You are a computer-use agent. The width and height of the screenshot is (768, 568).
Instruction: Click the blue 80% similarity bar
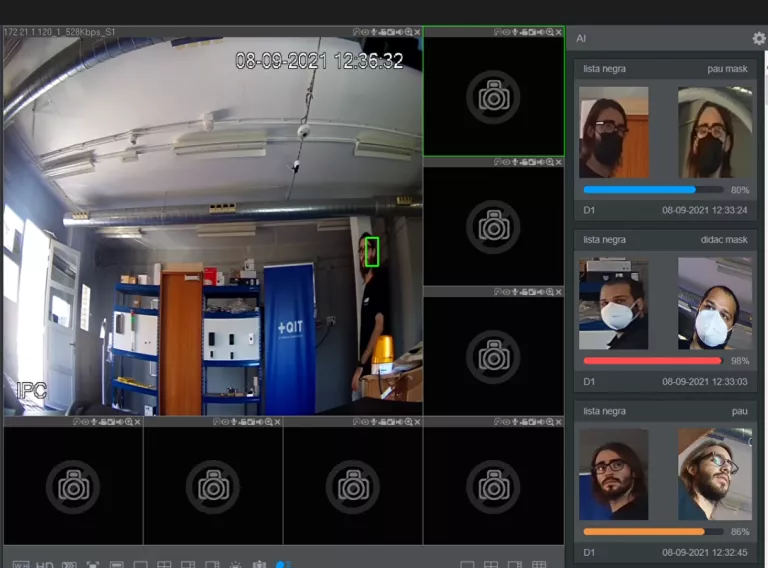click(653, 189)
